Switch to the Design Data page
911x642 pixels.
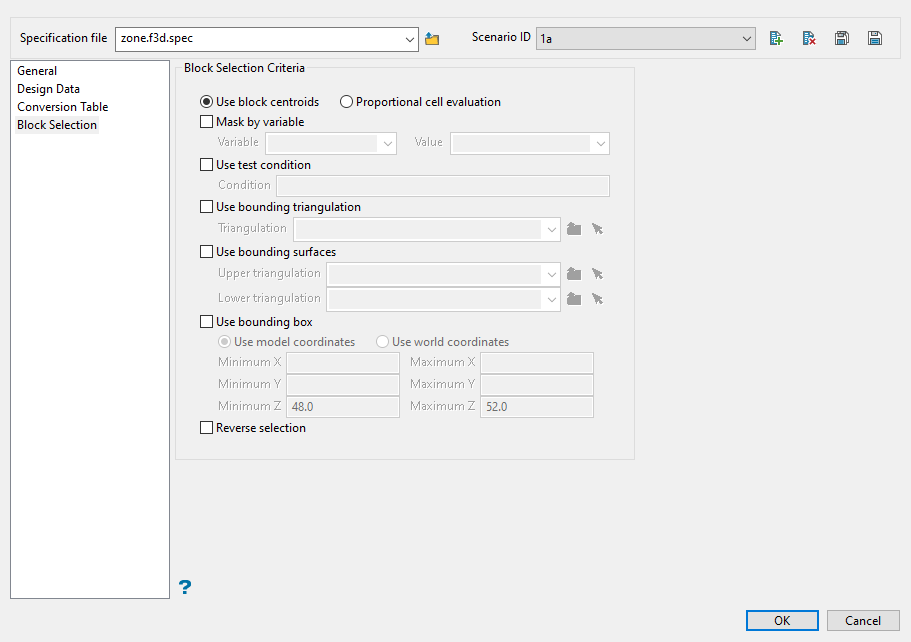[48, 89]
